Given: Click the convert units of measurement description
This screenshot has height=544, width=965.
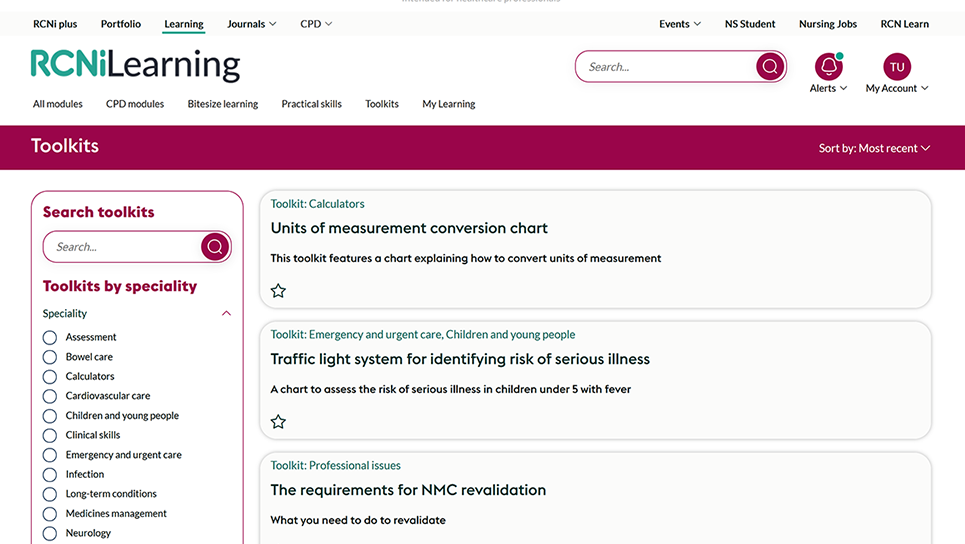Looking at the screenshot, I should click(x=465, y=258).
